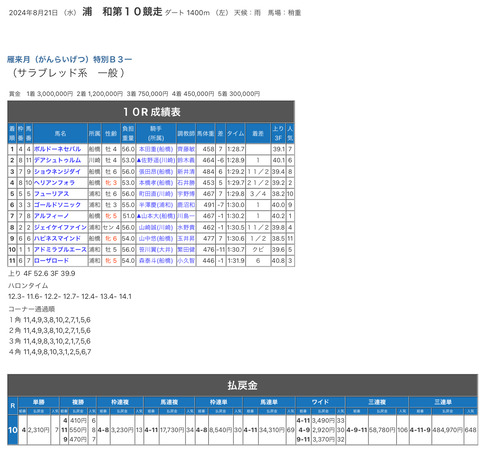Click last-place horse ローザロード

tap(51, 260)
